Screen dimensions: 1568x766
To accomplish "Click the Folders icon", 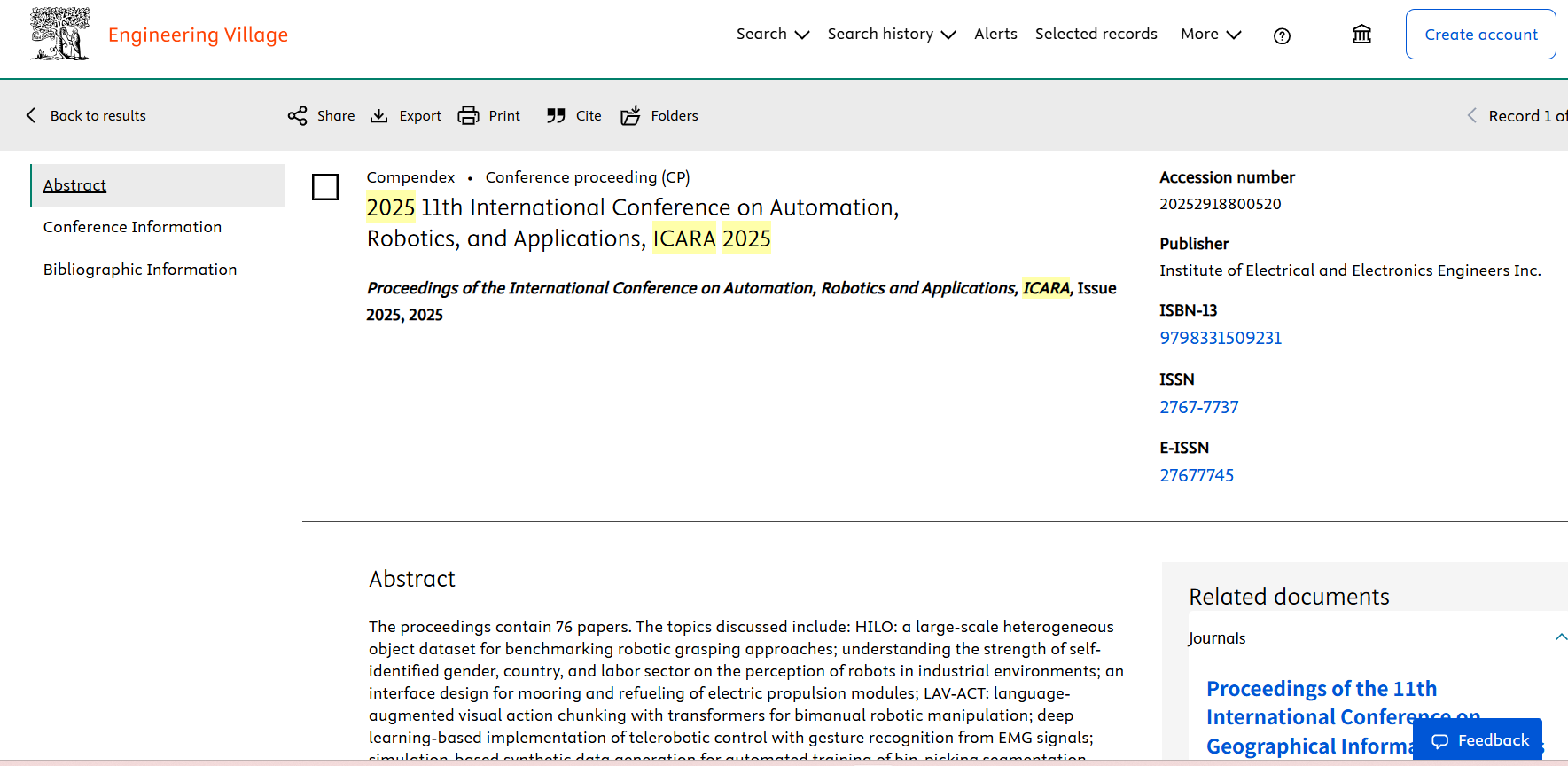I will click(x=630, y=115).
